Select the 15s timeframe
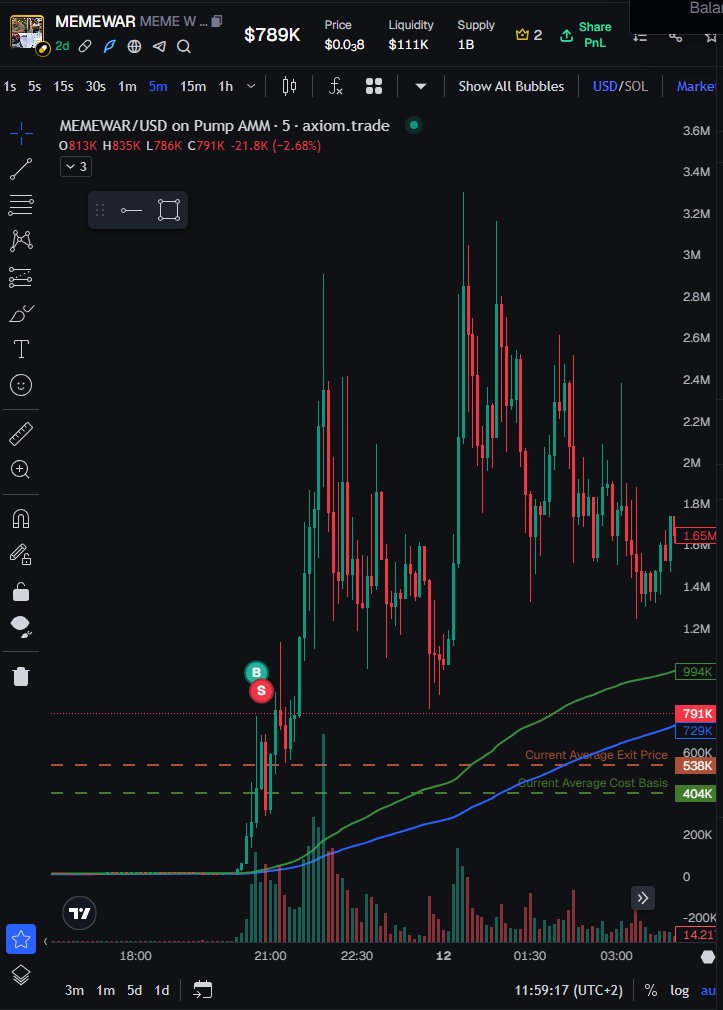 pyautogui.click(x=63, y=86)
